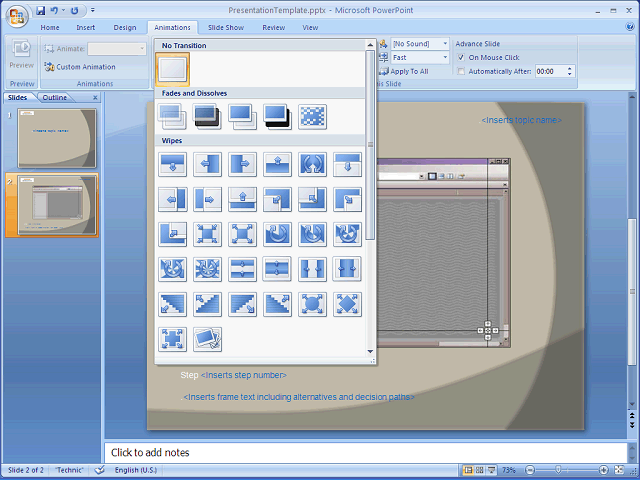Viewport: 640px width, 480px height.
Task: Select slide 1 thumbnail
Action: click(57, 138)
